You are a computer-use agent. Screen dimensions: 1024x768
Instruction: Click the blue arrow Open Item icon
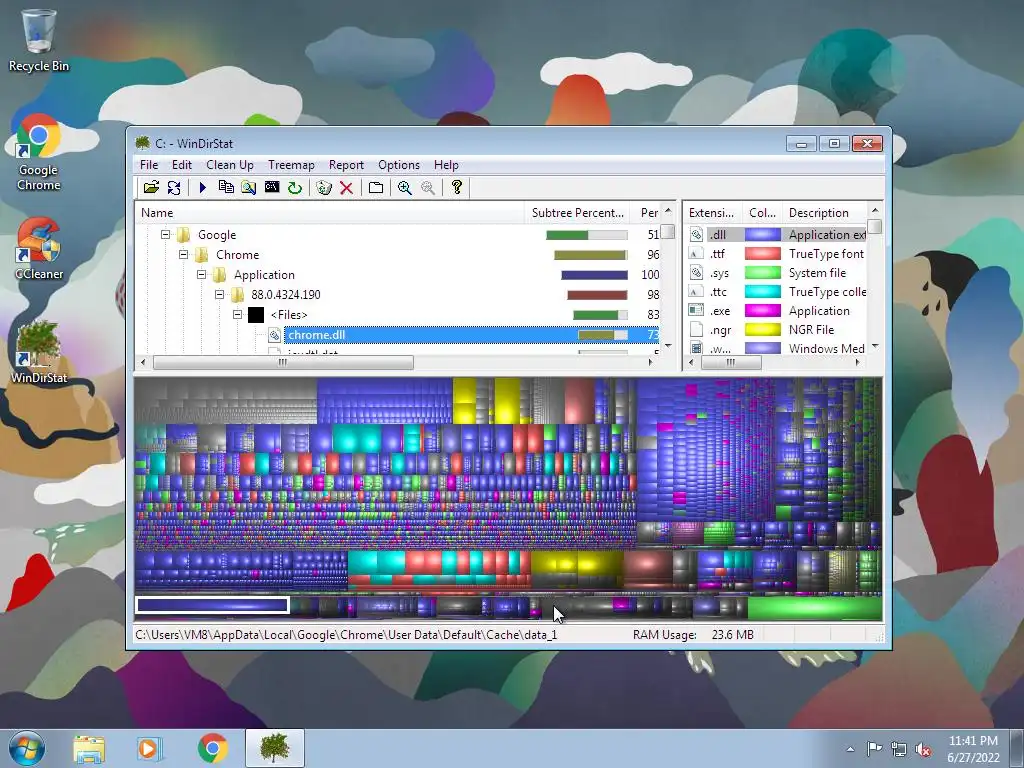(x=202, y=188)
